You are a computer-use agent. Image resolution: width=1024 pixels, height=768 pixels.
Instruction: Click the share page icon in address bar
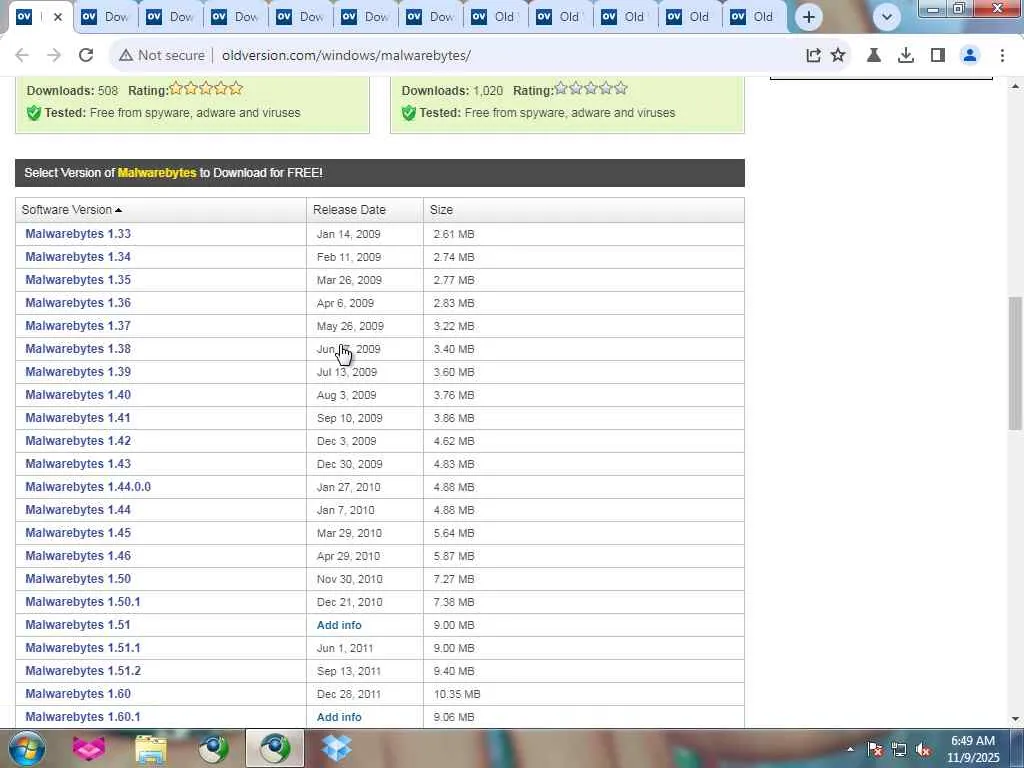coord(813,56)
